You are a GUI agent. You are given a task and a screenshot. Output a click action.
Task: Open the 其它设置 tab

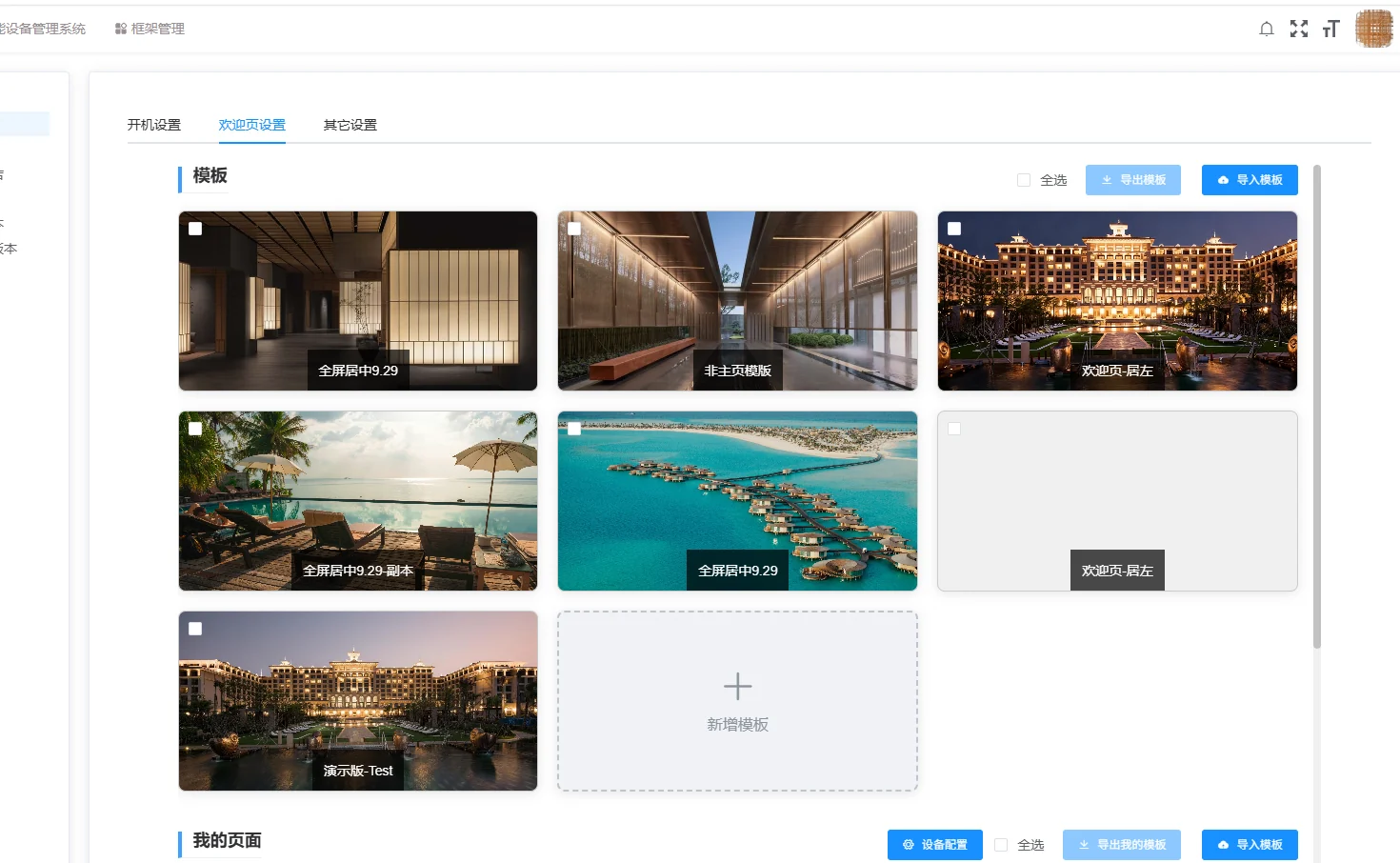(350, 125)
